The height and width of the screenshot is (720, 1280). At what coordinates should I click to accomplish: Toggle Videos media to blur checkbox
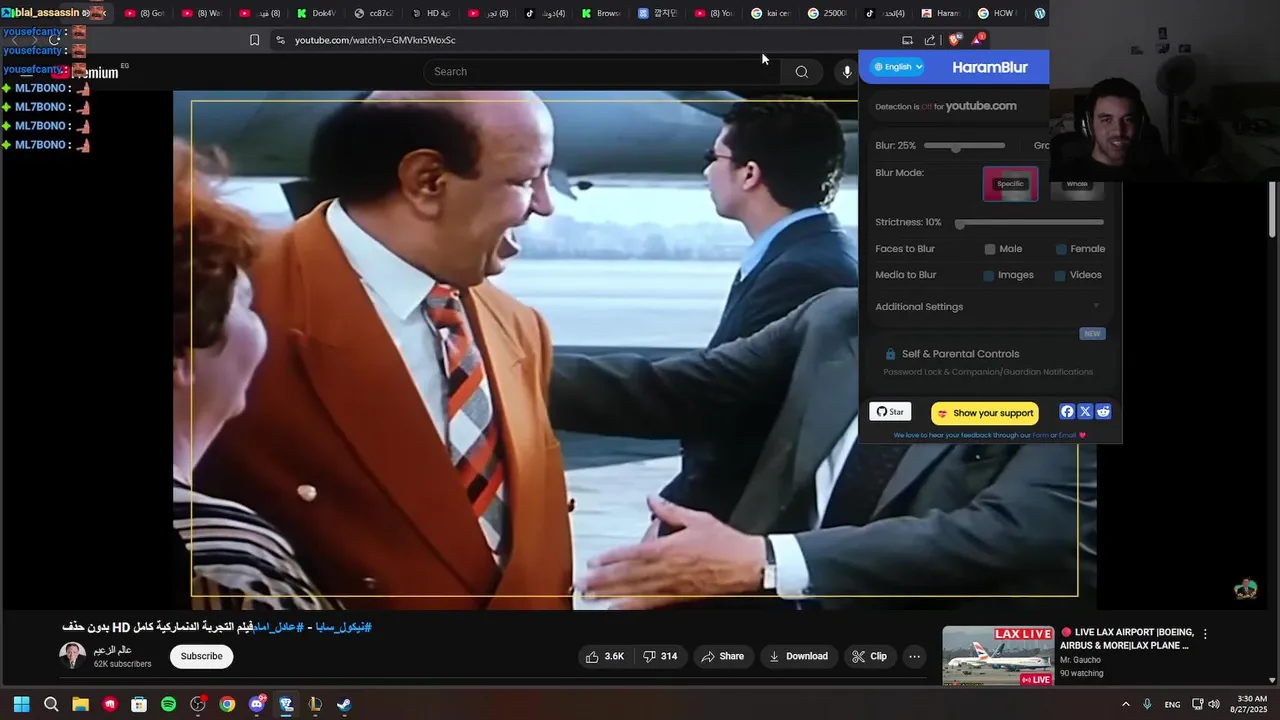point(1060,275)
